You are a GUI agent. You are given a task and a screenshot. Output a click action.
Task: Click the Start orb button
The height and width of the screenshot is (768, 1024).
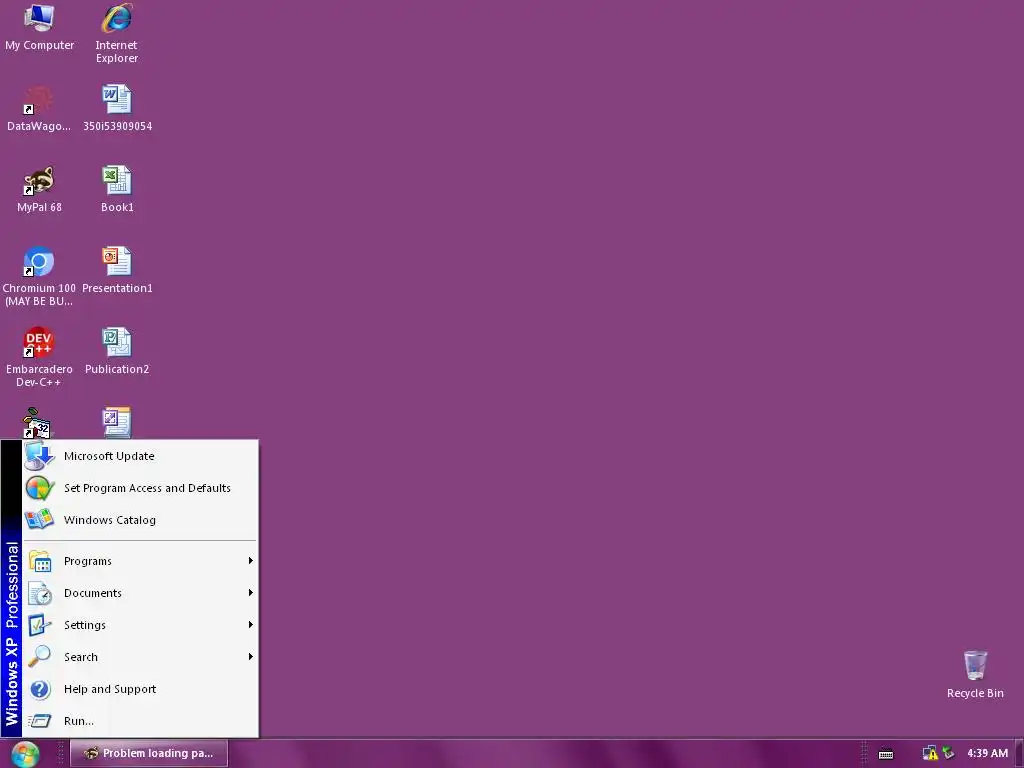click(25, 754)
